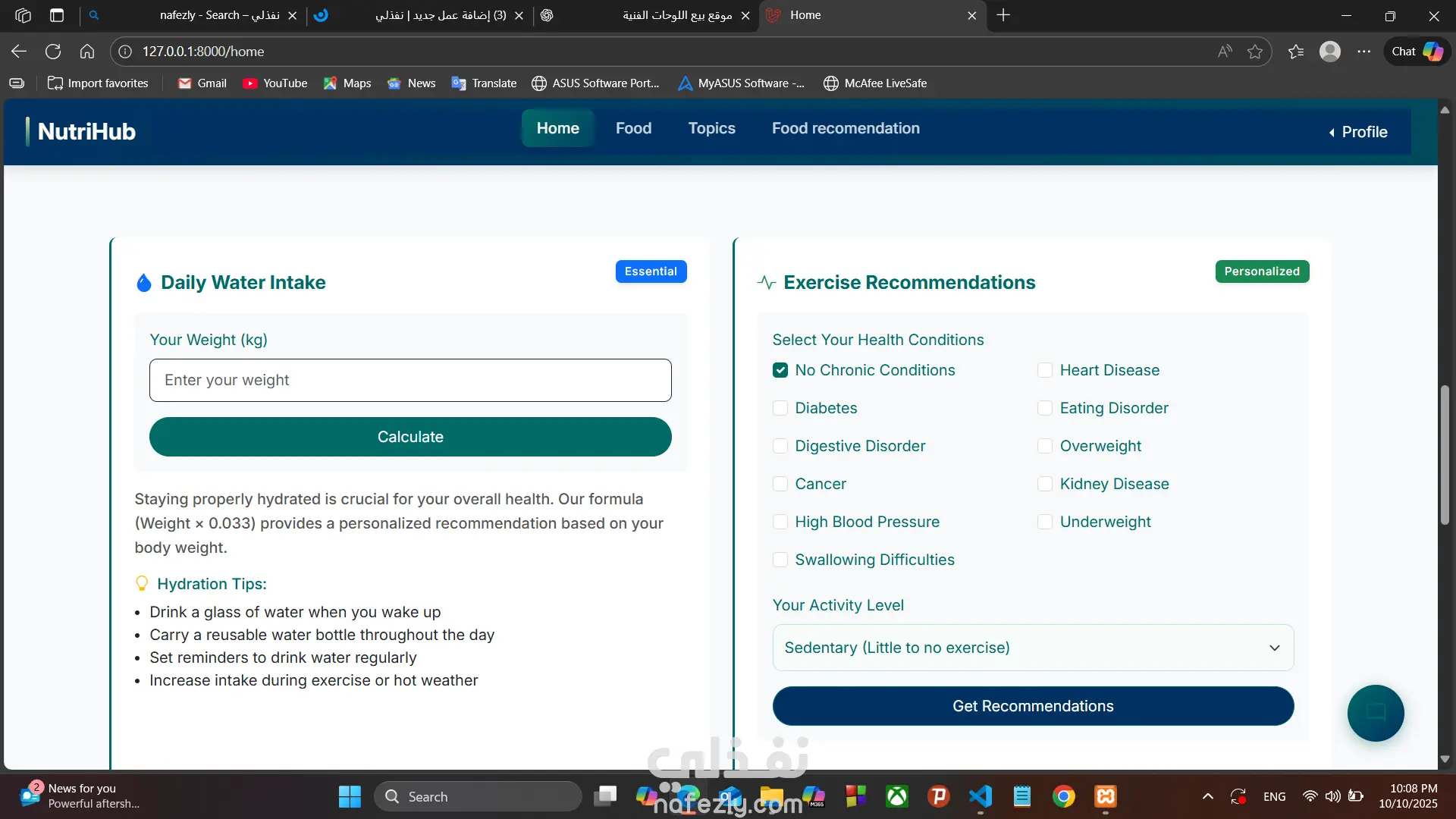1456x819 pixels.
Task: Open Visual Studio Code from taskbar
Action: point(981,796)
